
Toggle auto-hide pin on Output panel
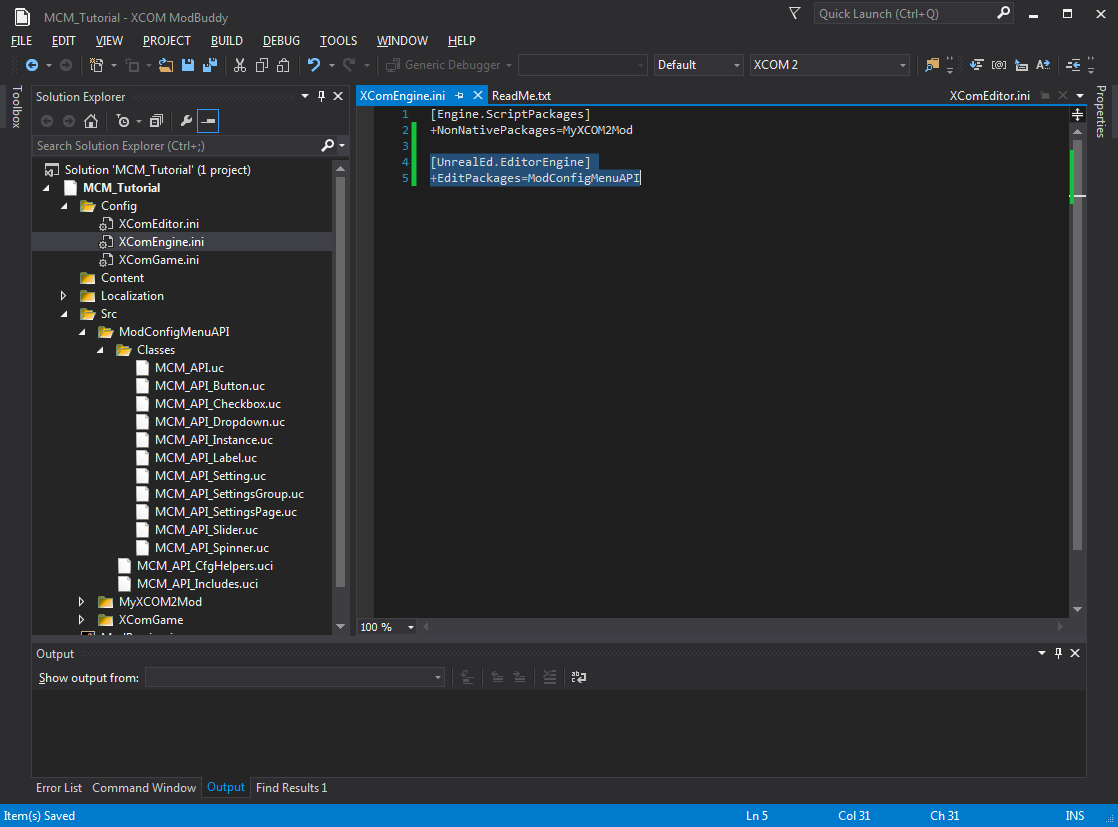point(1058,653)
